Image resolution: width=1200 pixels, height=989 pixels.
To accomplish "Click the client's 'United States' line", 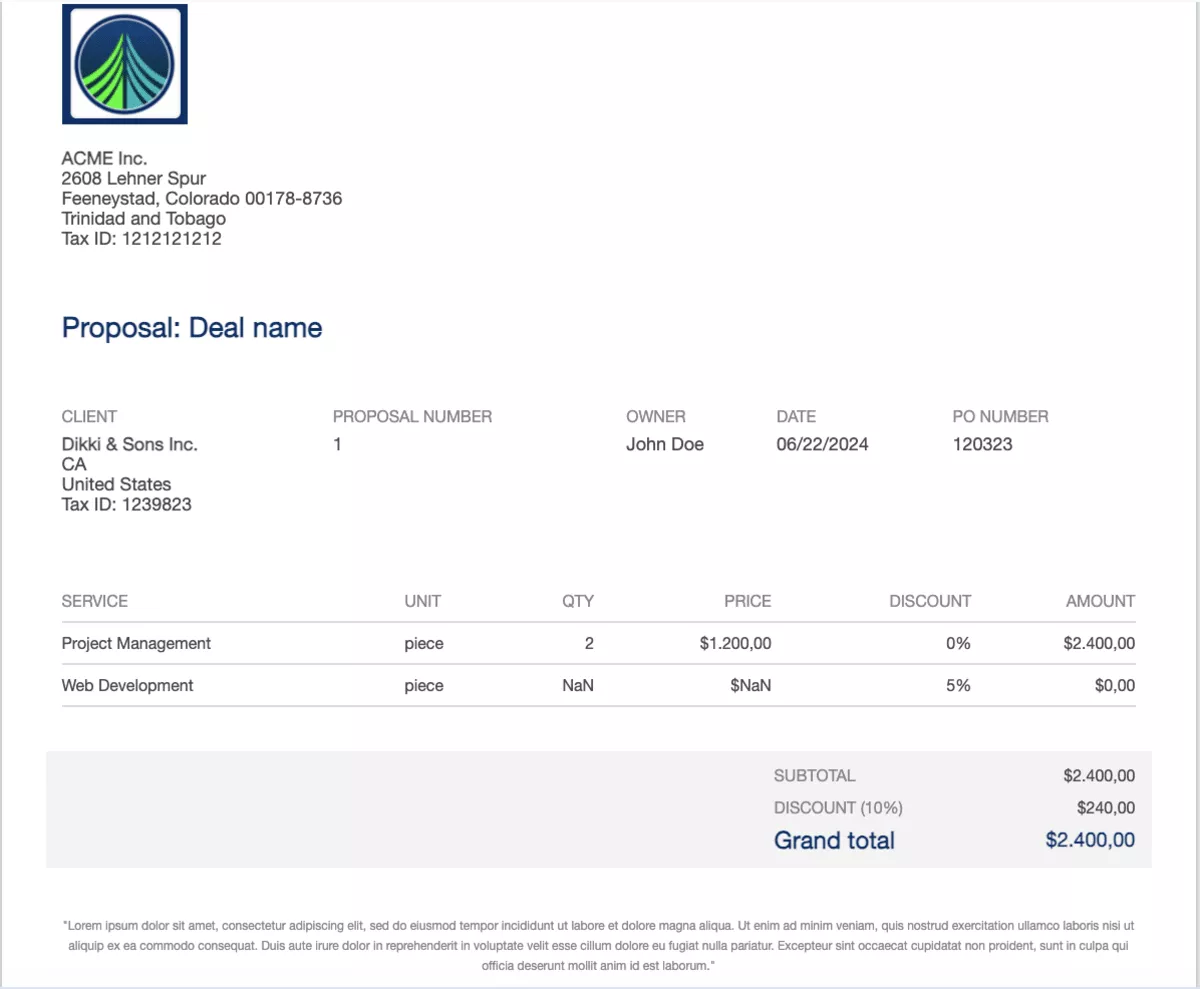I will pos(116,484).
